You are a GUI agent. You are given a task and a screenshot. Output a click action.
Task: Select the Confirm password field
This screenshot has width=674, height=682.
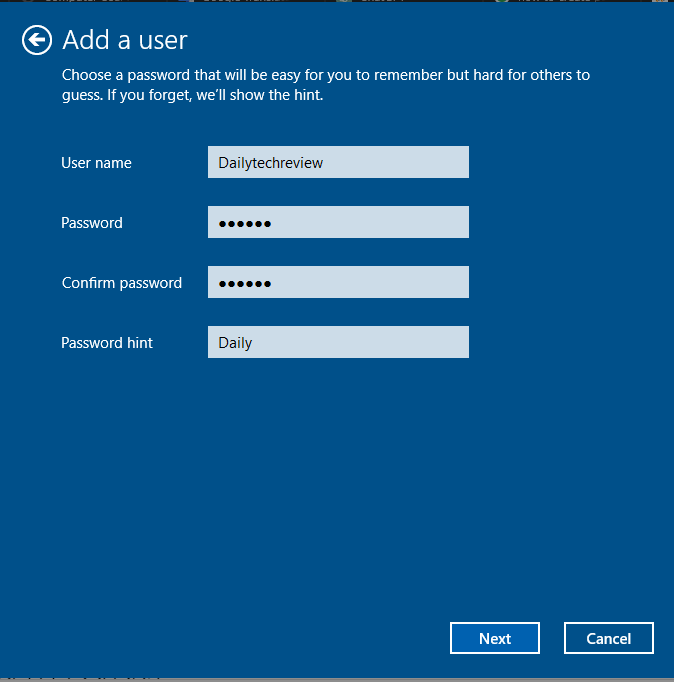pyautogui.click(x=338, y=282)
